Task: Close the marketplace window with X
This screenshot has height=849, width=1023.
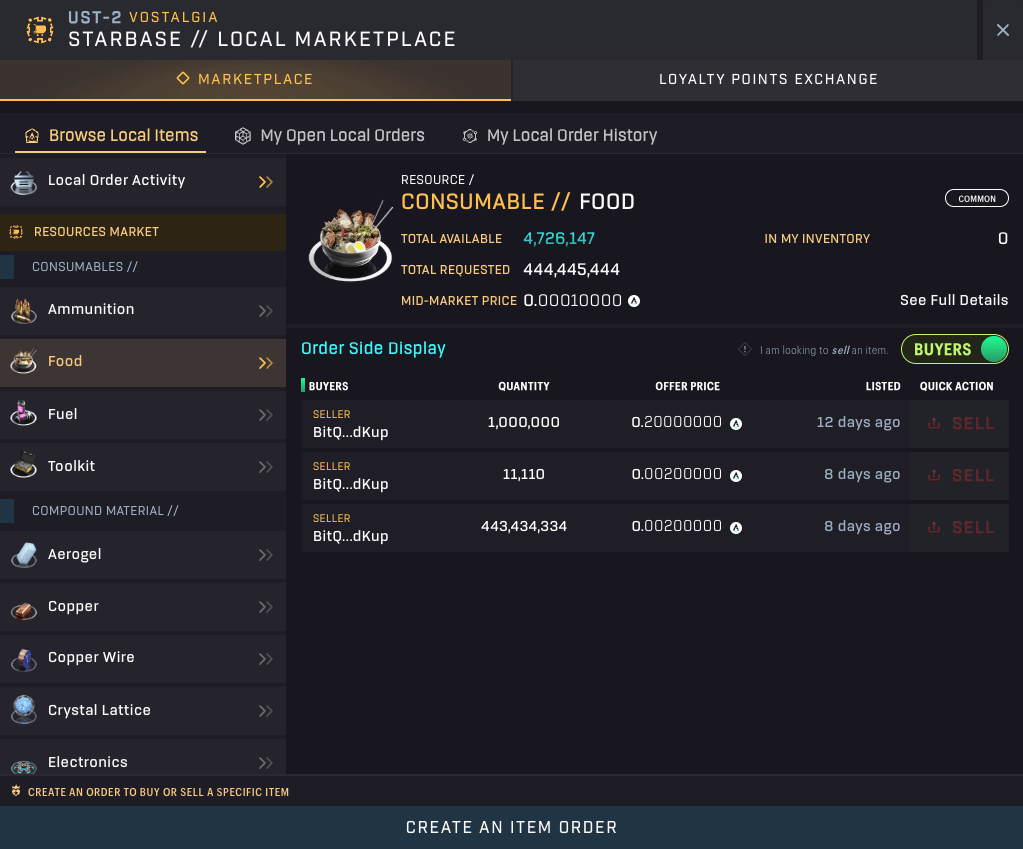Action: (1003, 30)
